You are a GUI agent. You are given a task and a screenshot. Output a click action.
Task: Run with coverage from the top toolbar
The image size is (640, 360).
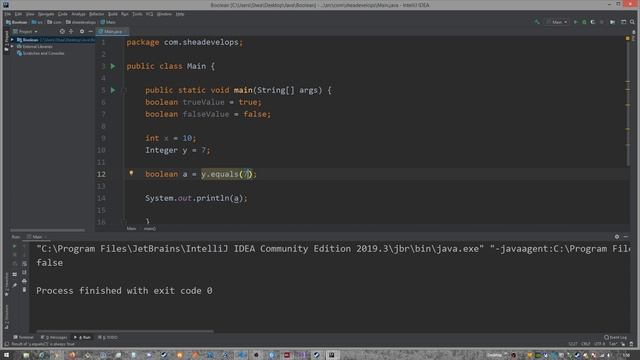pyautogui.click(x=593, y=22)
